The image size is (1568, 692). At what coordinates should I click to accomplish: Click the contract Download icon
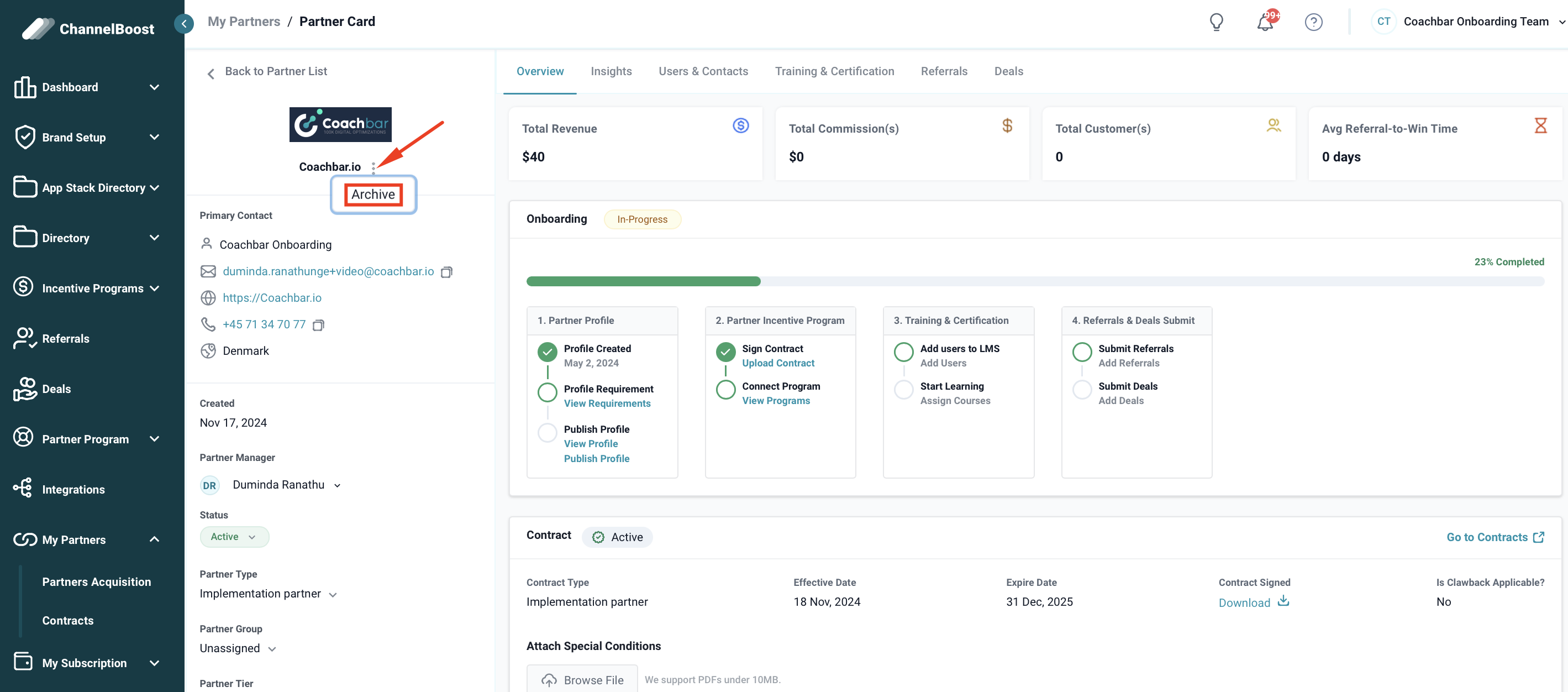(x=1283, y=601)
